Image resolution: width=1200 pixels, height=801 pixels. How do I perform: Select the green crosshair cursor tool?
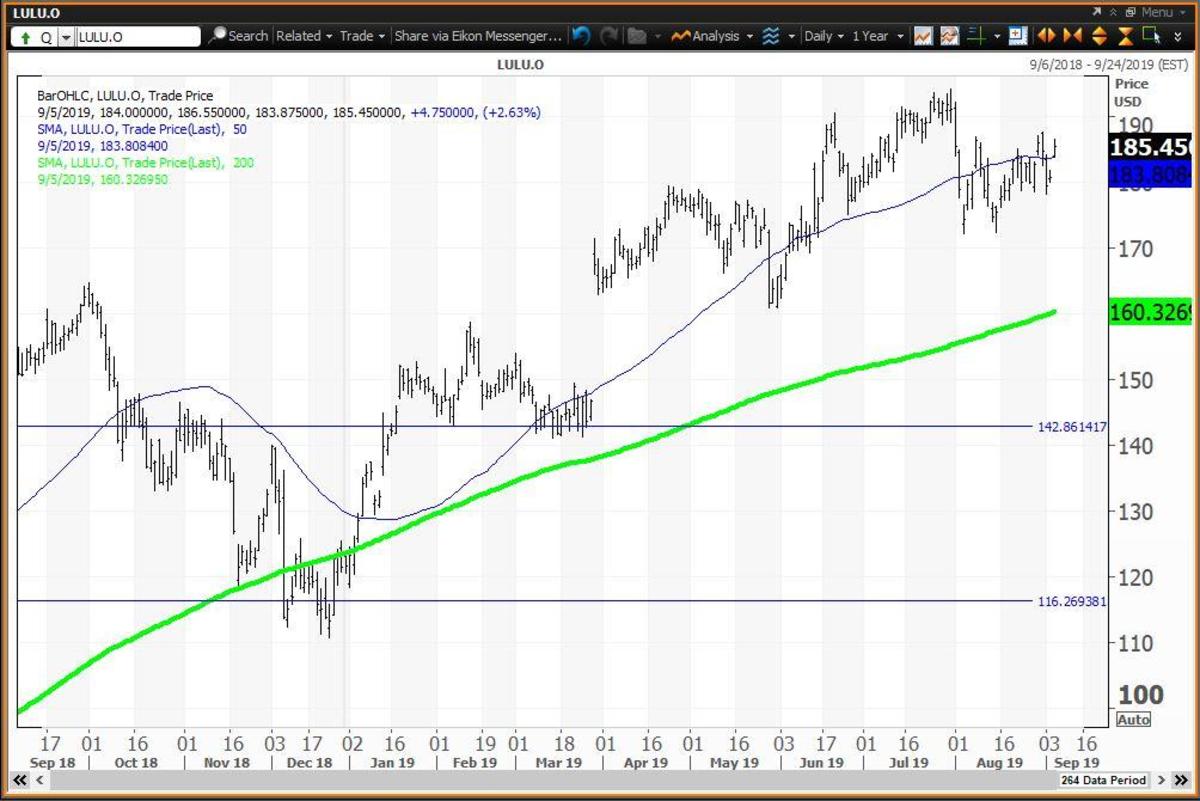[975, 36]
